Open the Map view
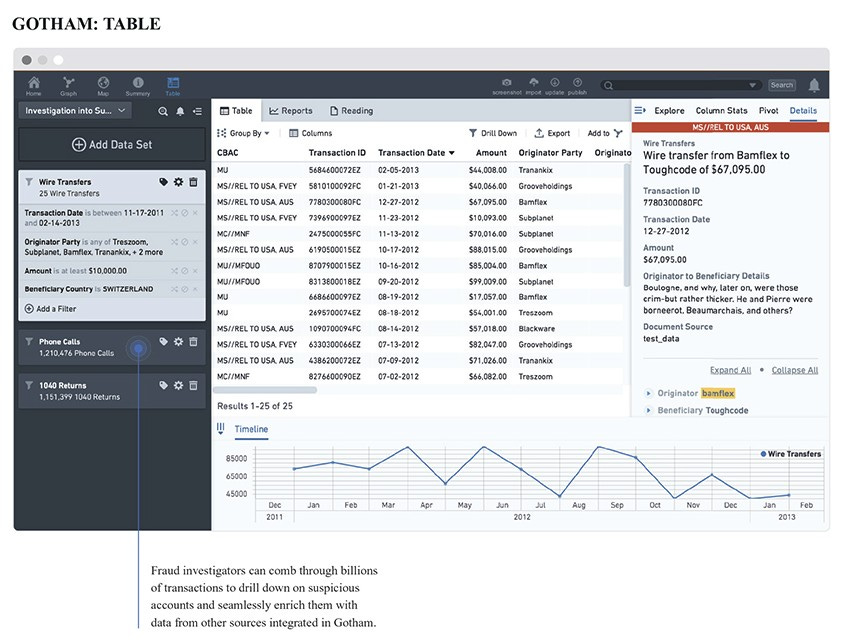Image resolution: width=841 pixels, height=642 pixels. [x=103, y=85]
